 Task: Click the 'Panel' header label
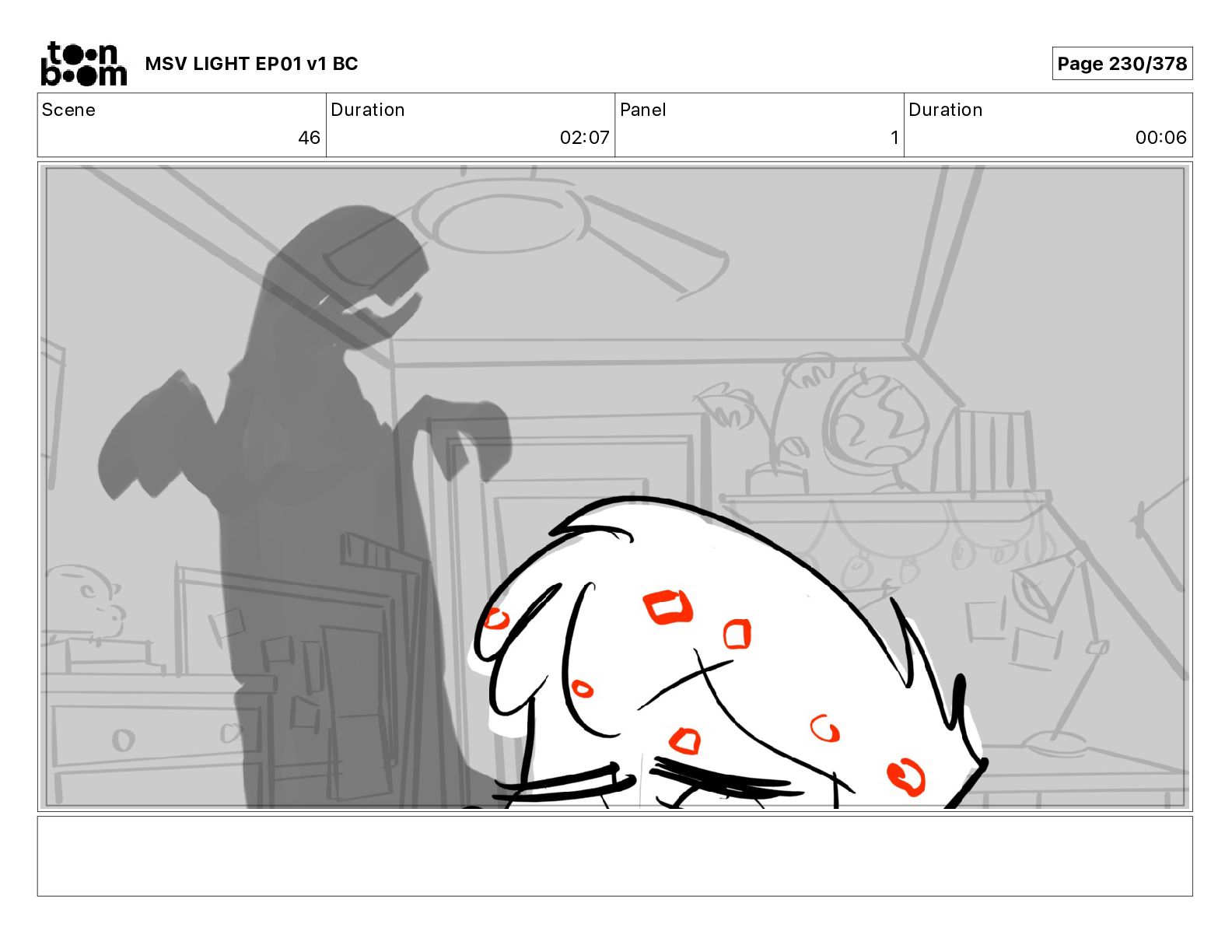pos(643,110)
